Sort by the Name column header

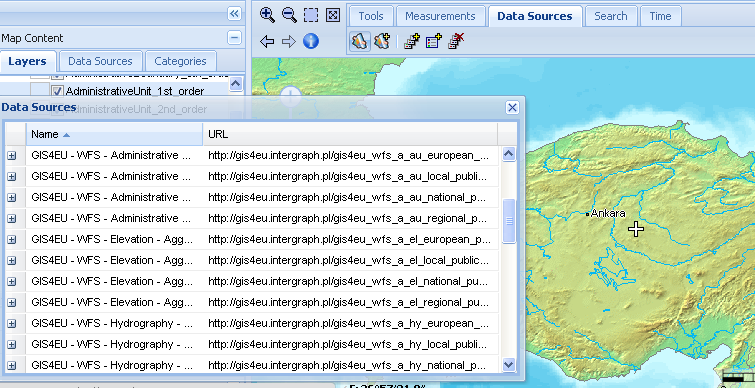tap(115, 134)
